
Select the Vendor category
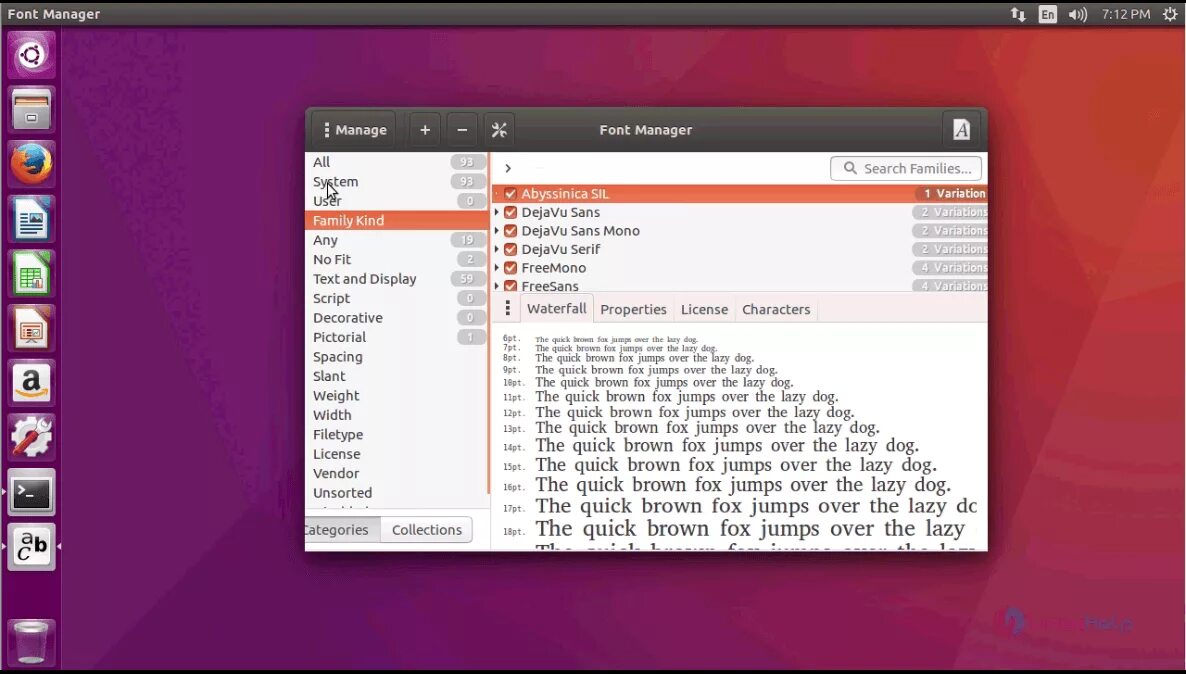pyautogui.click(x=397, y=474)
